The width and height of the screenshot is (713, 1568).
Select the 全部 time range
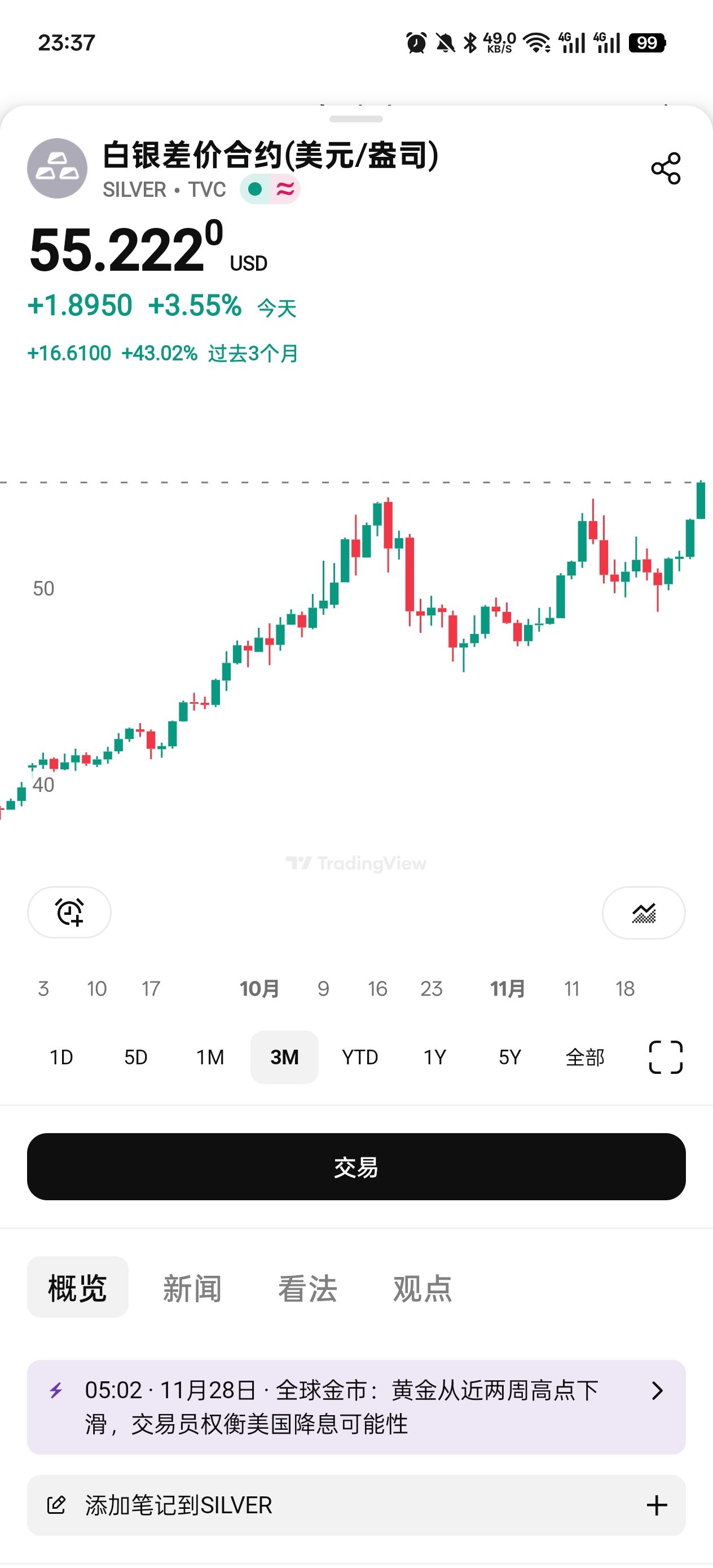pyautogui.click(x=584, y=1058)
